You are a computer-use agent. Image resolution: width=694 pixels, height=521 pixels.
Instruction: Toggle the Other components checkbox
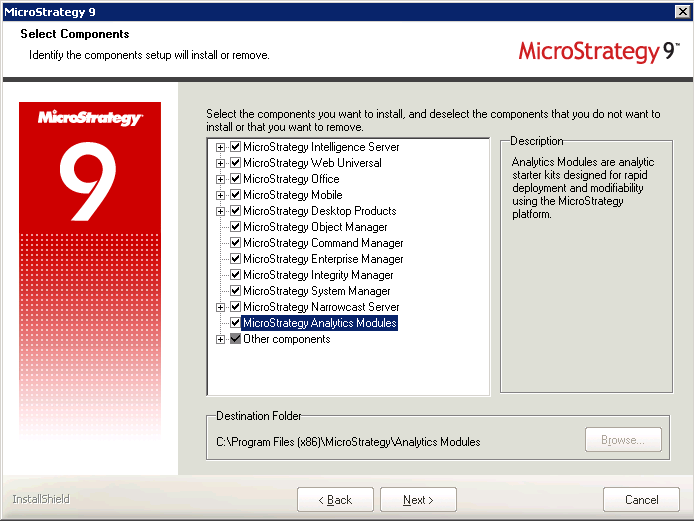236,339
